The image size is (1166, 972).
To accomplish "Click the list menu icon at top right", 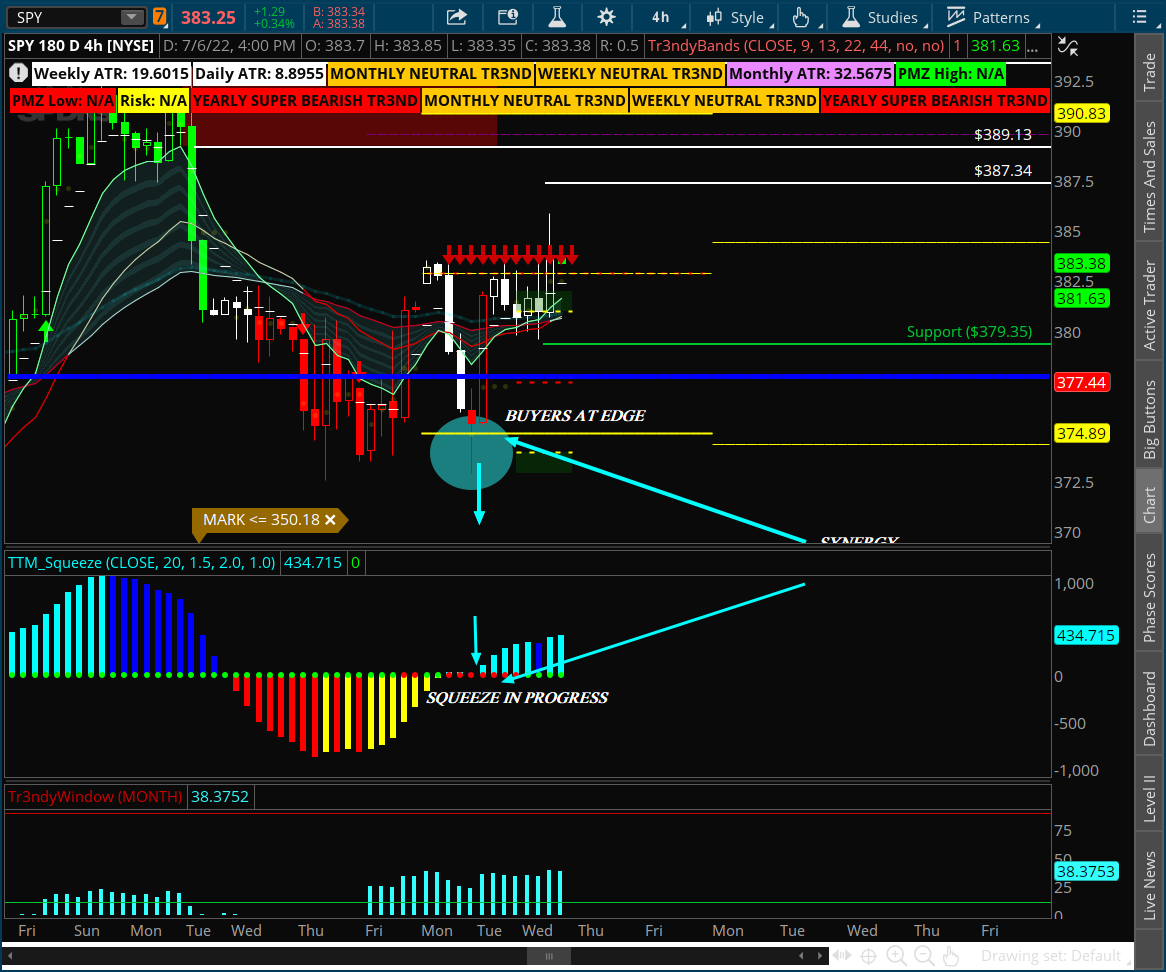I will 1139,17.
